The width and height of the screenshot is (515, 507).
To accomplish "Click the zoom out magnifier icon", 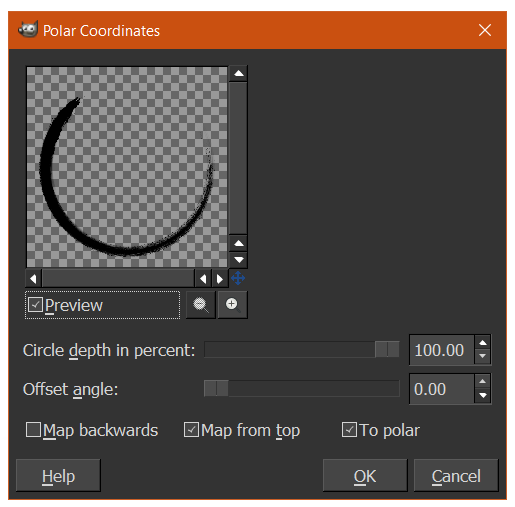I will [200, 305].
